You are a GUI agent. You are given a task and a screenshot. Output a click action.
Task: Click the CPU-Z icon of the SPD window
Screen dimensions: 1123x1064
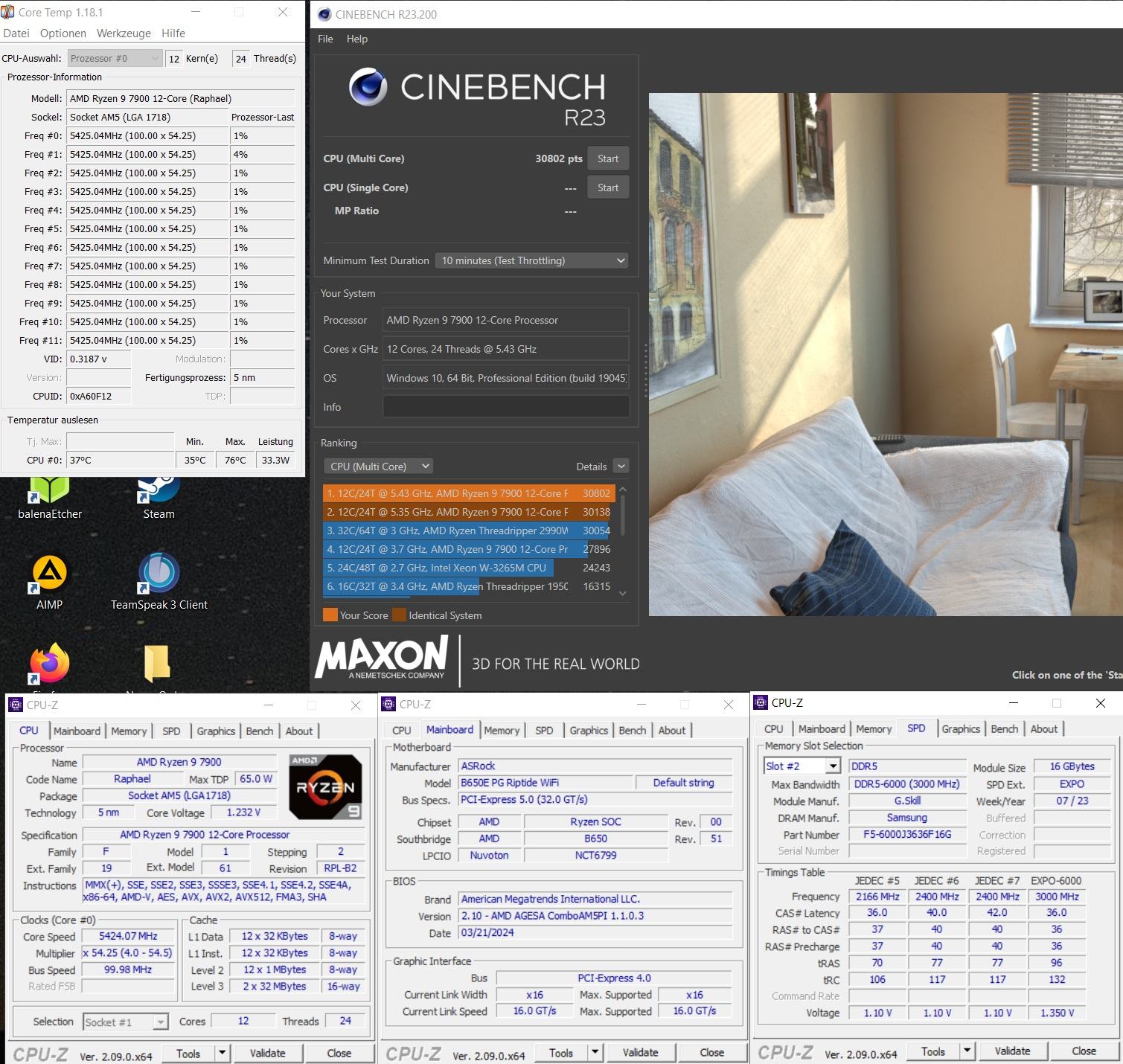[761, 702]
